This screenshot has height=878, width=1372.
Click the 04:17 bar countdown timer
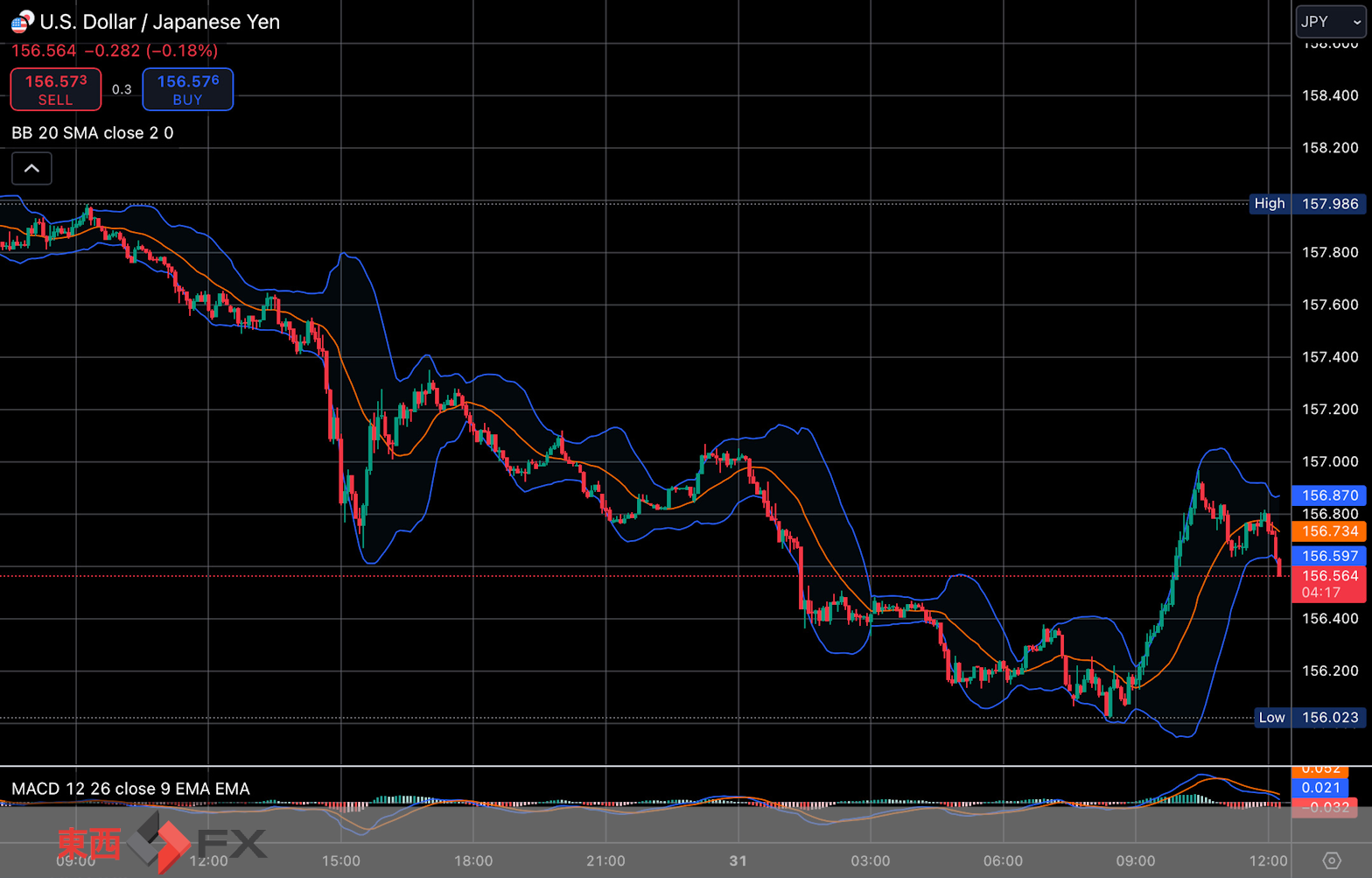point(1321,593)
